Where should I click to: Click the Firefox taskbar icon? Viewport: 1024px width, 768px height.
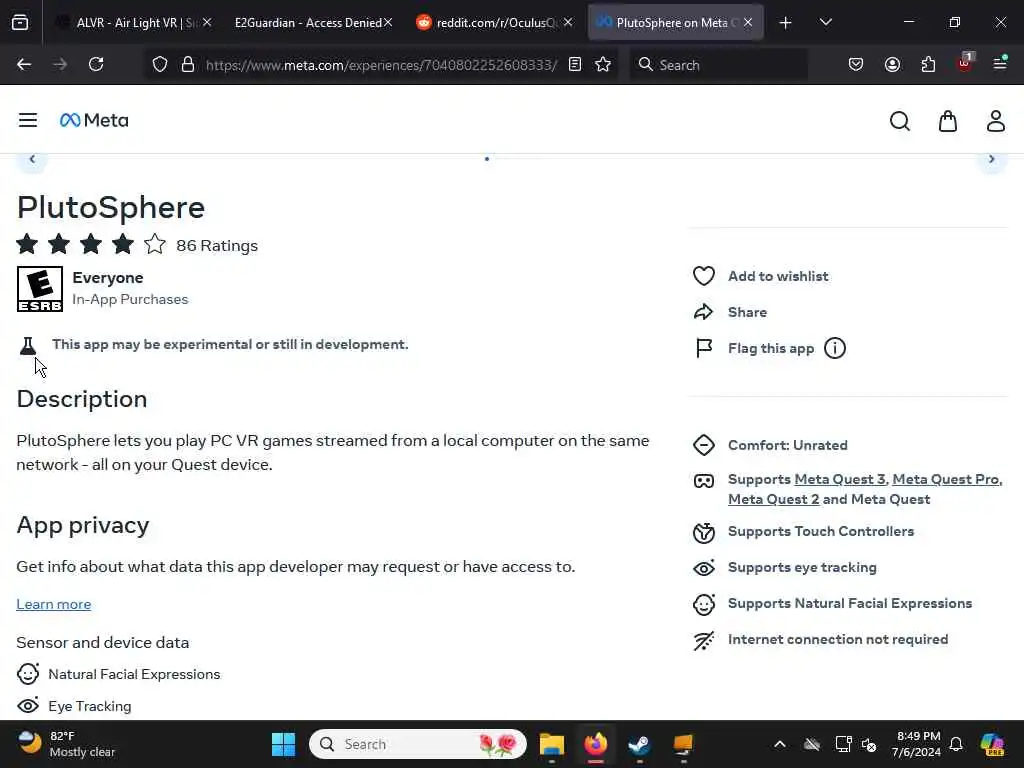click(x=596, y=744)
